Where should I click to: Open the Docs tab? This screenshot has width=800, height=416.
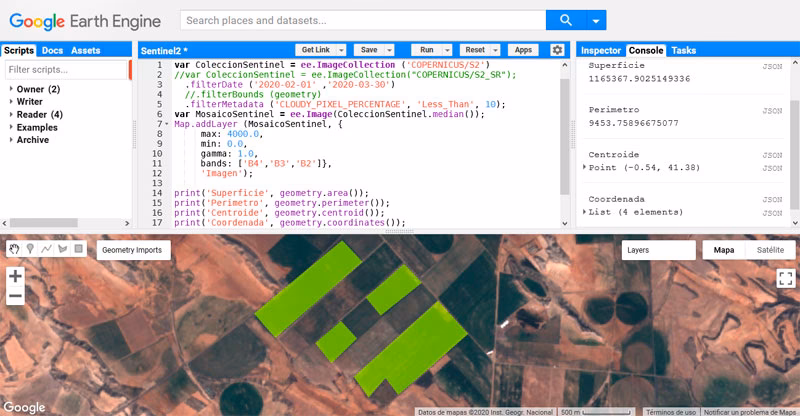click(52, 50)
